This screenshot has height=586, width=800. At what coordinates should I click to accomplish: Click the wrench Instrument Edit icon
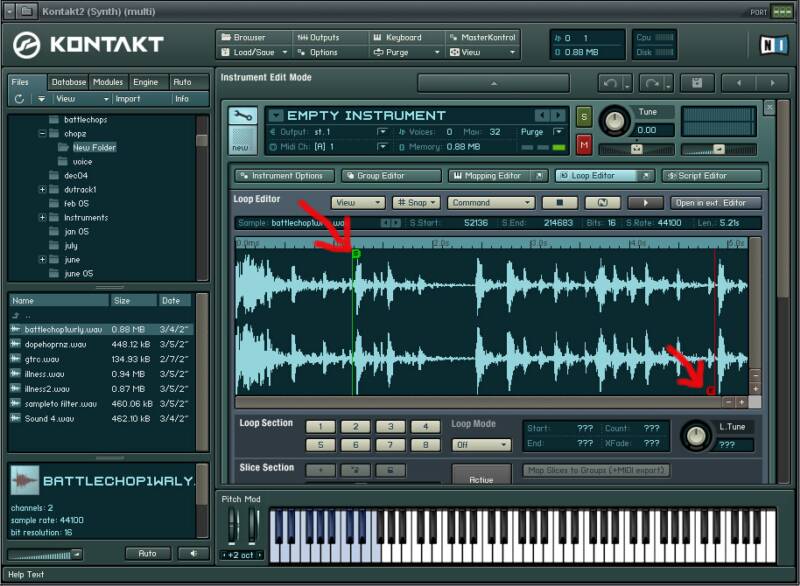pos(242,116)
